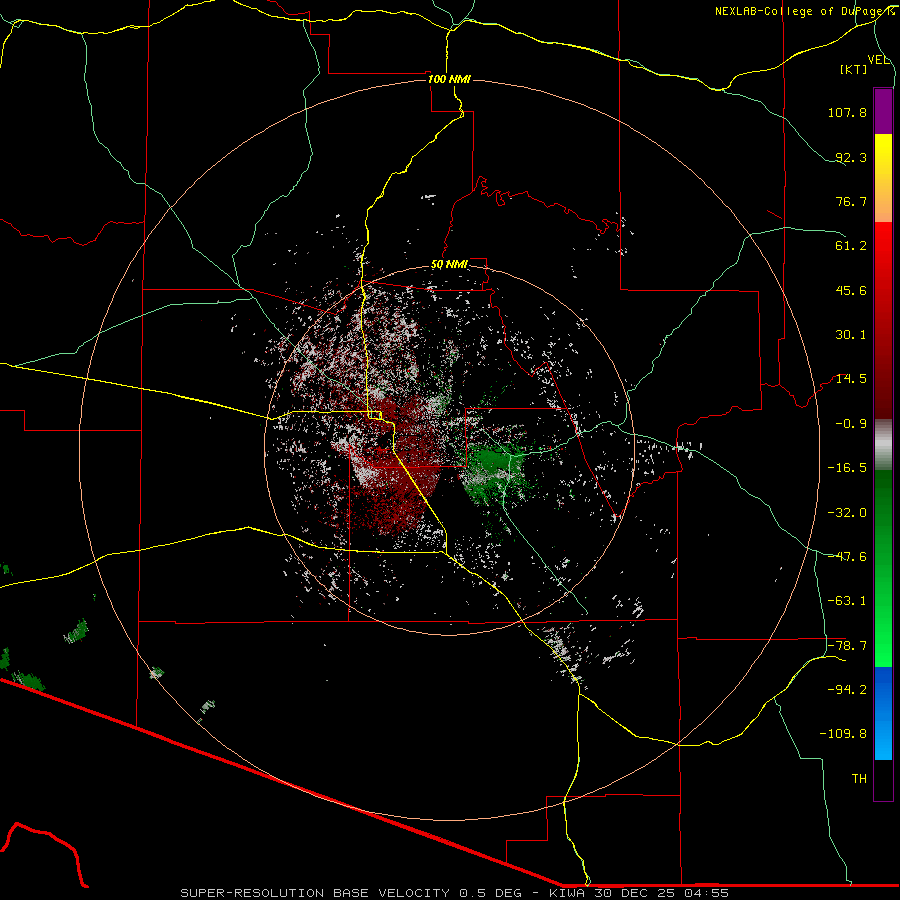Click the Super-Resolution Base Velocity caption

click(454, 893)
